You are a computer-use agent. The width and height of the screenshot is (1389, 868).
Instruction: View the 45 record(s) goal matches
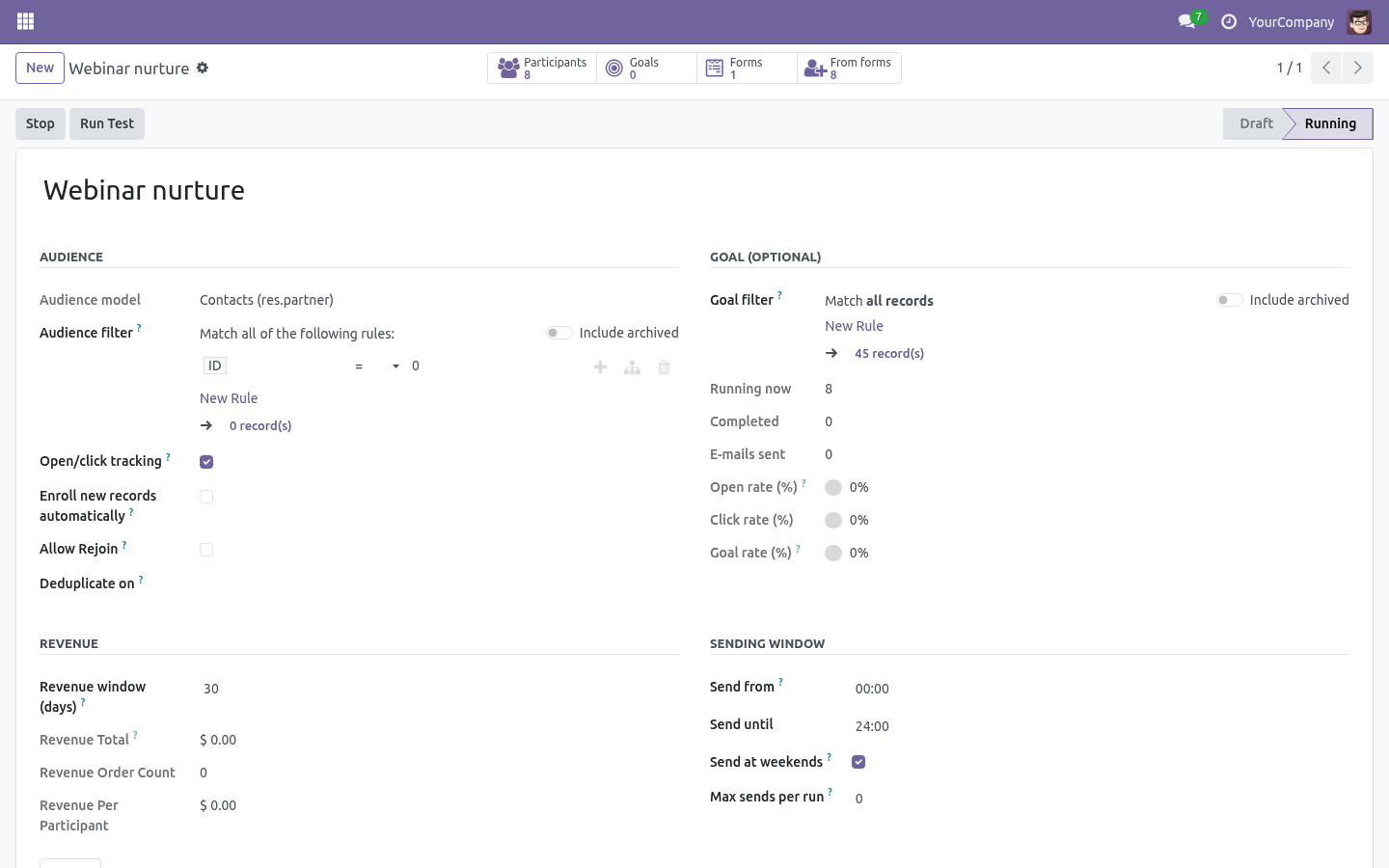(x=889, y=354)
